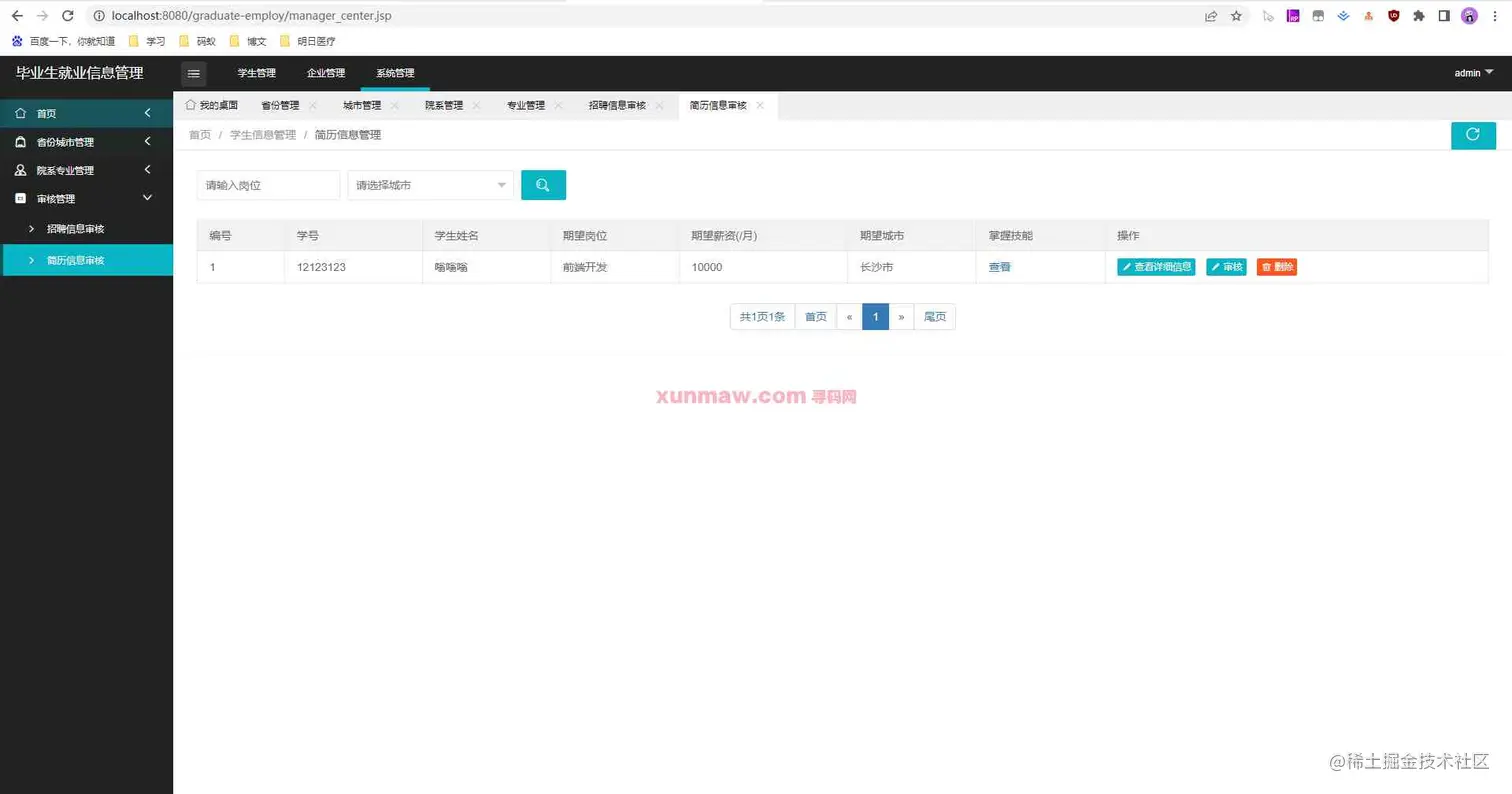Click the 省份城市管理 sidebar icon
This screenshot has height=794, width=1512.
click(x=21, y=142)
